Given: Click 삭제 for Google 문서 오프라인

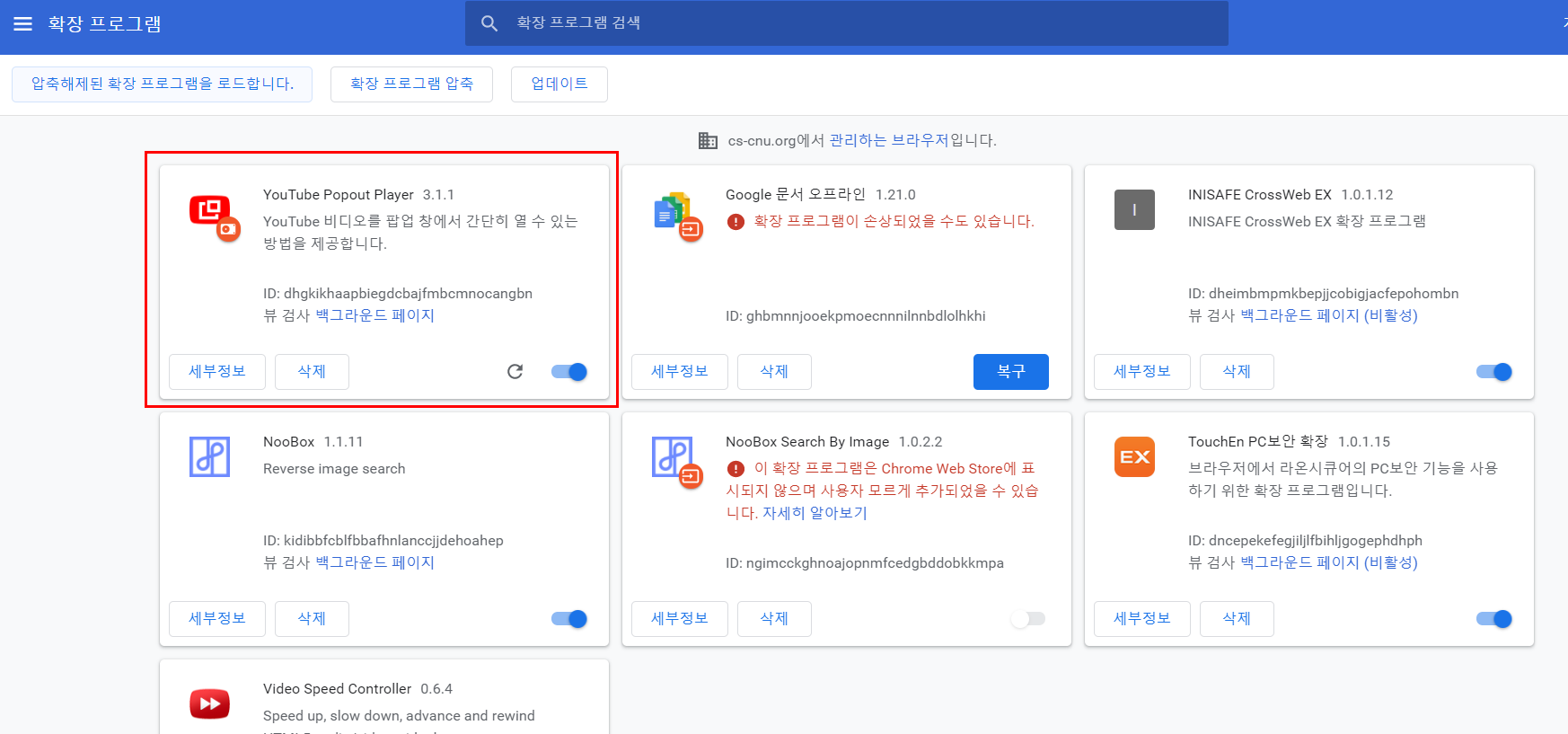Looking at the screenshot, I should coord(774,372).
